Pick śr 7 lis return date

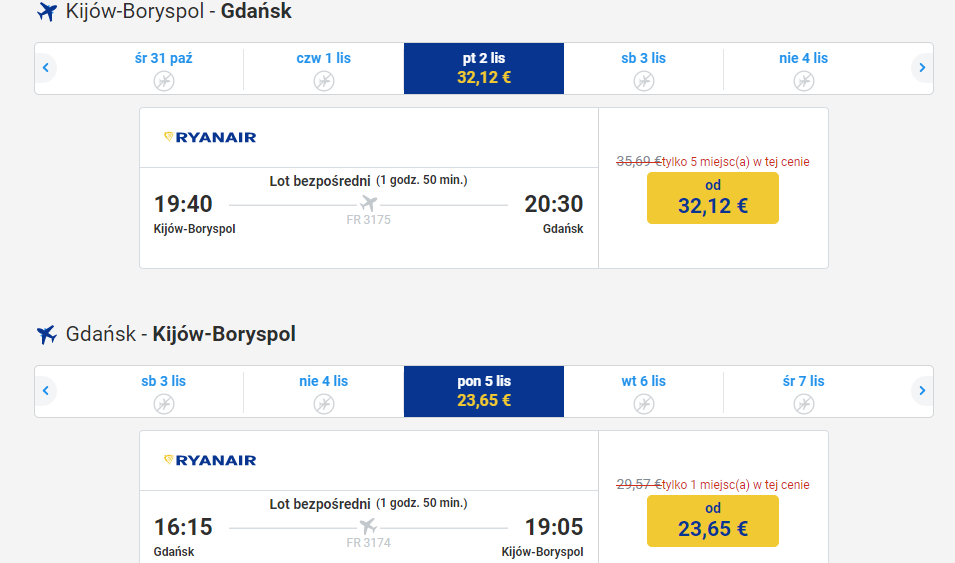[x=803, y=391]
